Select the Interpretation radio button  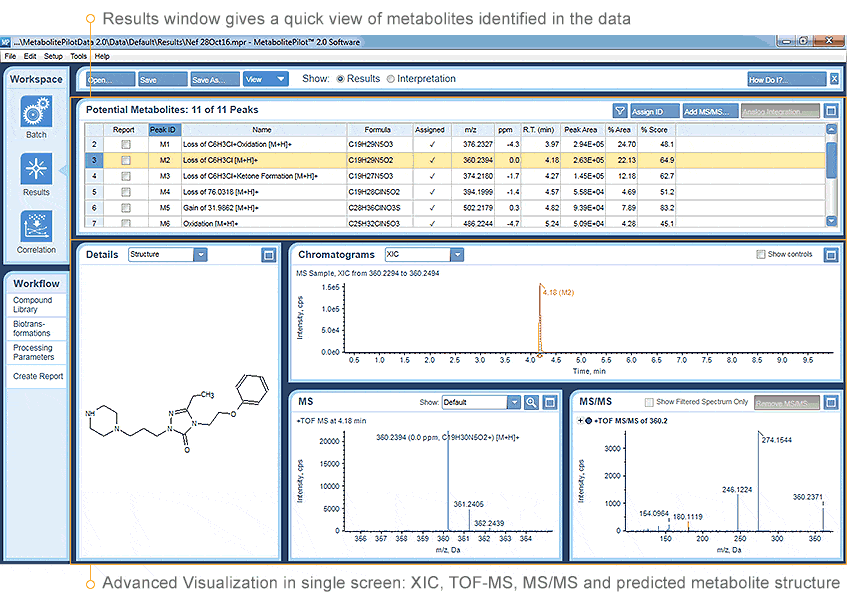click(x=391, y=79)
